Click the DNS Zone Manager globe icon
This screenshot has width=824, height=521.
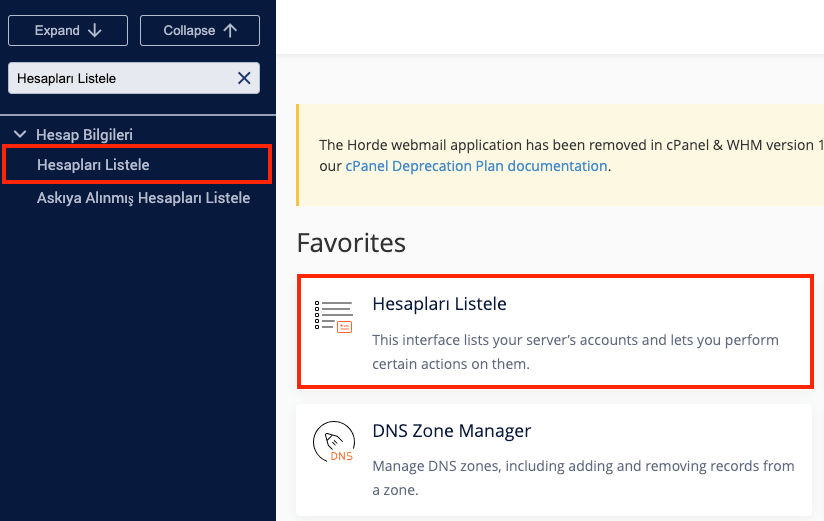click(x=333, y=442)
